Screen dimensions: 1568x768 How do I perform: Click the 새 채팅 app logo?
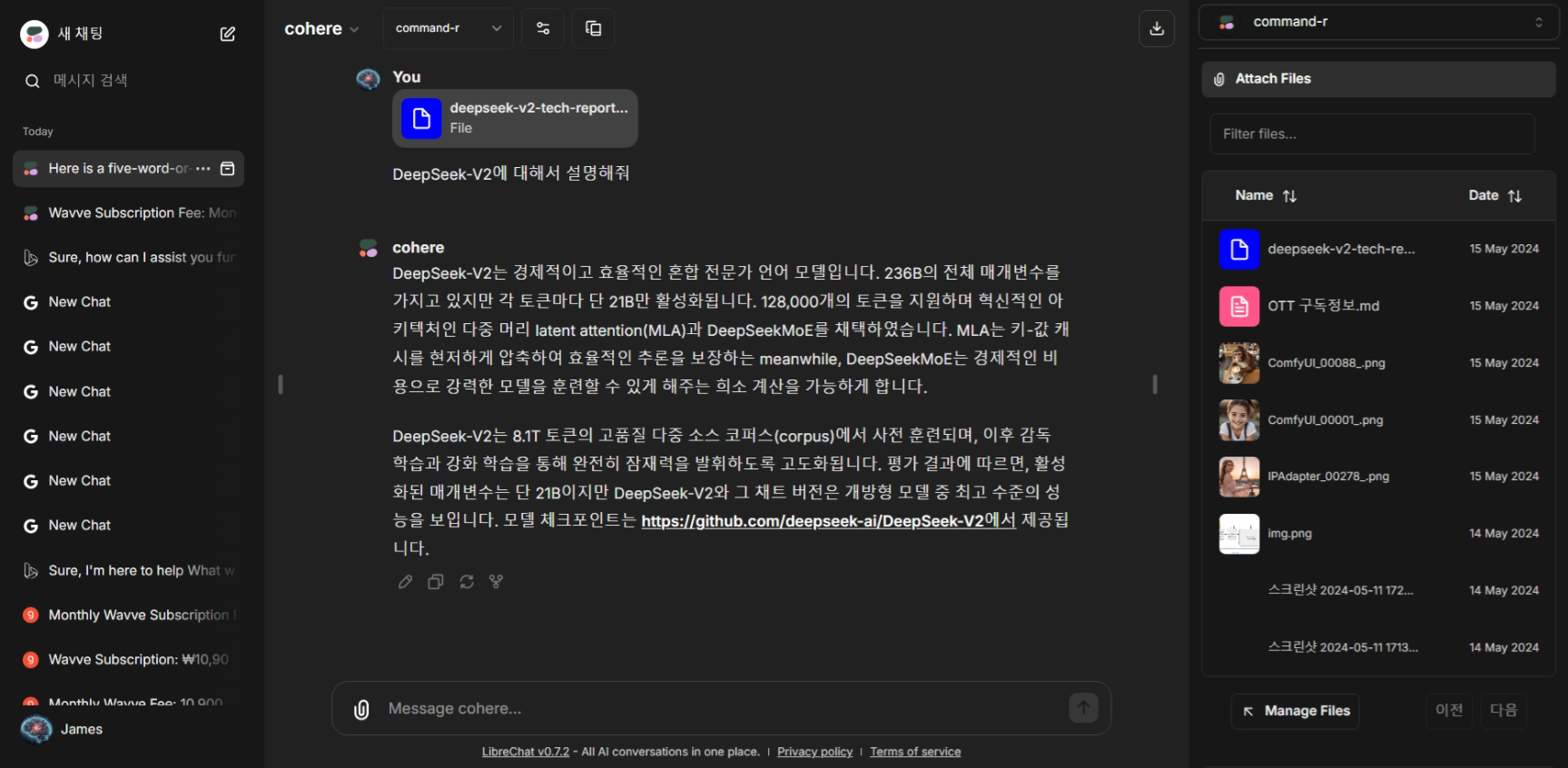35,34
